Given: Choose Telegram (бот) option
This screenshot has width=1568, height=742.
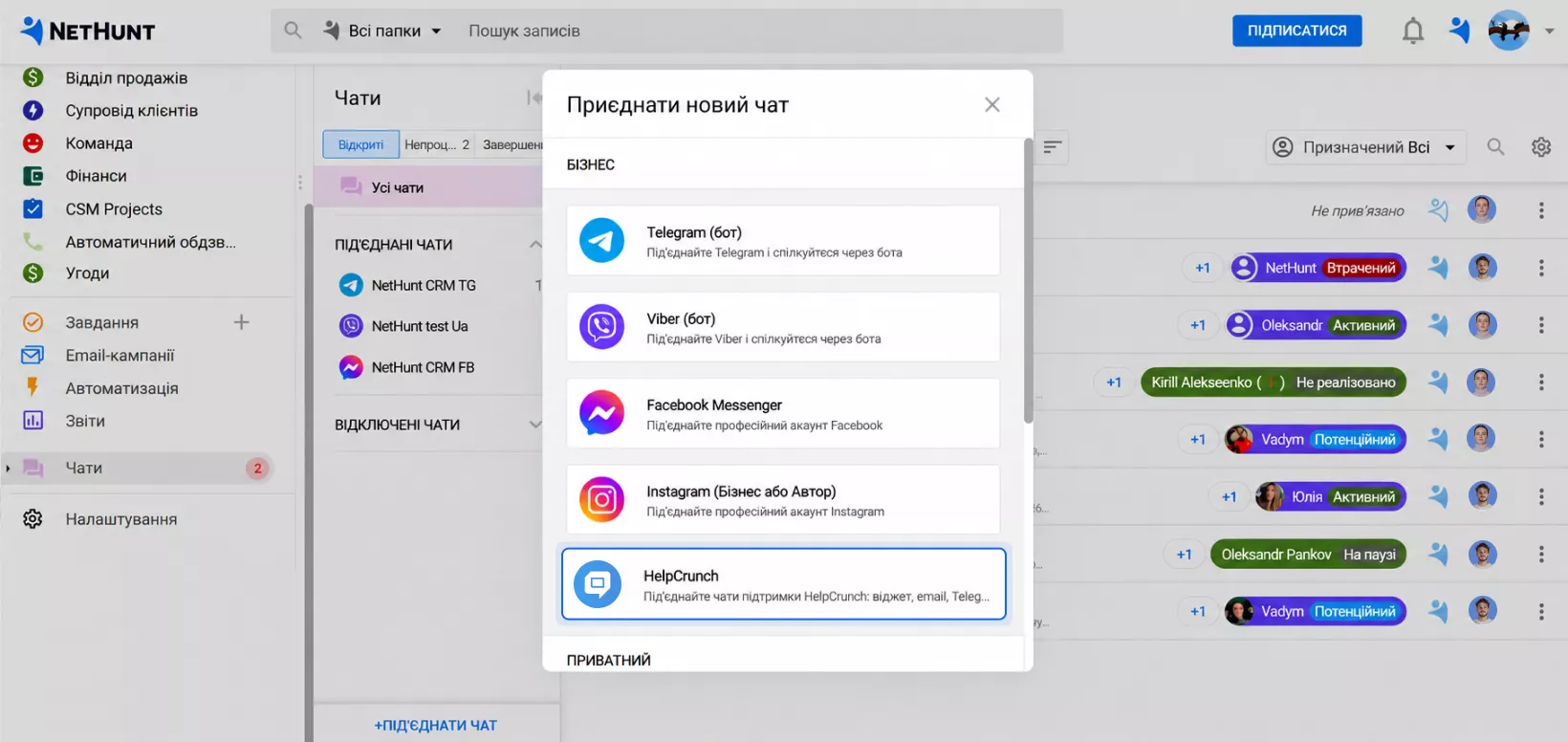Looking at the screenshot, I should 783,241.
